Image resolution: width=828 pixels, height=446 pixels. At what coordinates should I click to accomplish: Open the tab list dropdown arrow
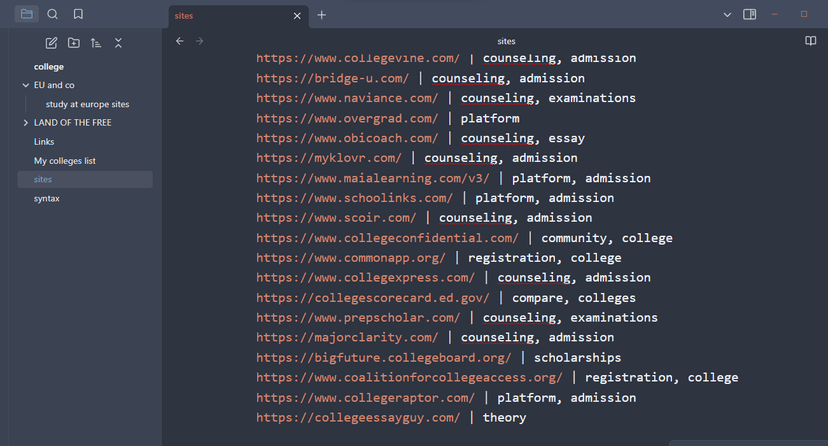tap(727, 15)
